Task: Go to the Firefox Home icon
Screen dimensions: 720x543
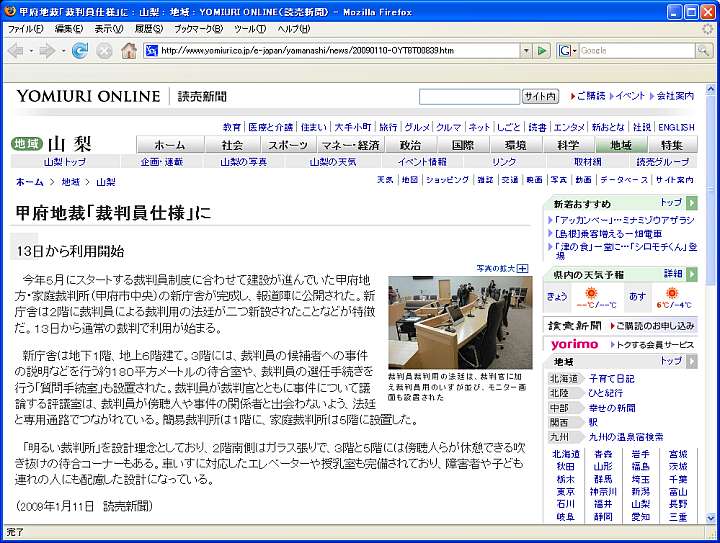Action: pos(129,50)
